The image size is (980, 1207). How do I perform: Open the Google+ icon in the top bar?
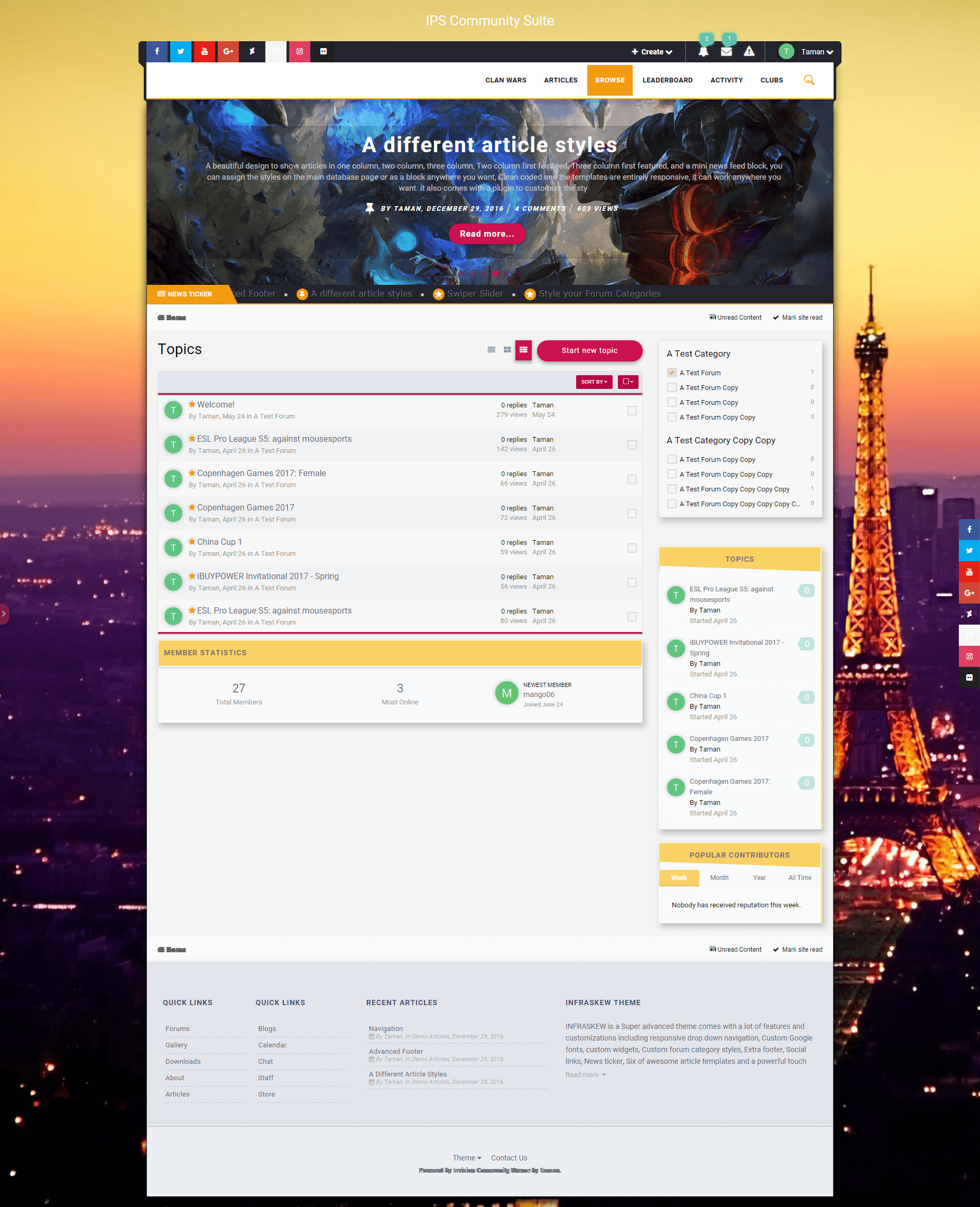pyautogui.click(x=228, y=51)
